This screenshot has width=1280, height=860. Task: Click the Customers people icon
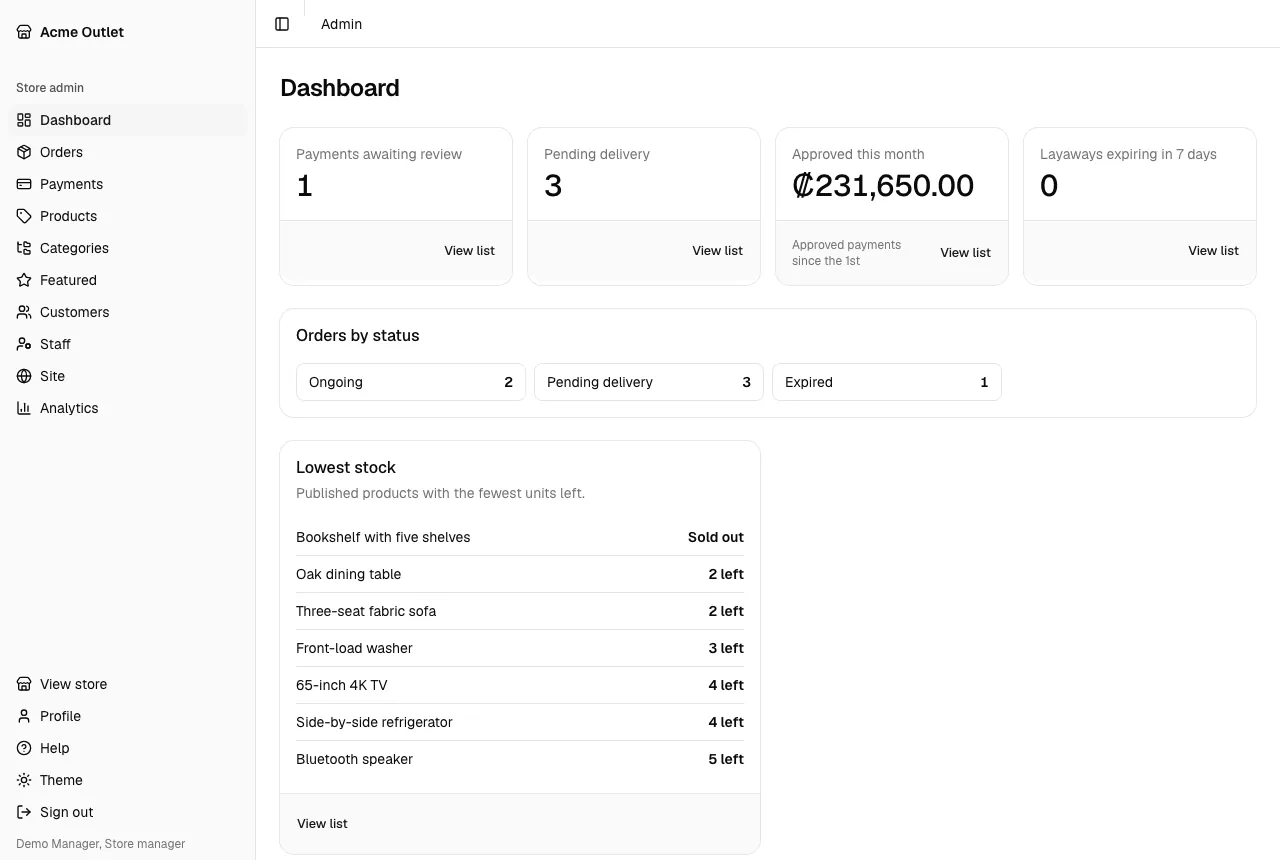pyautogui.click(x=24, y=312)
